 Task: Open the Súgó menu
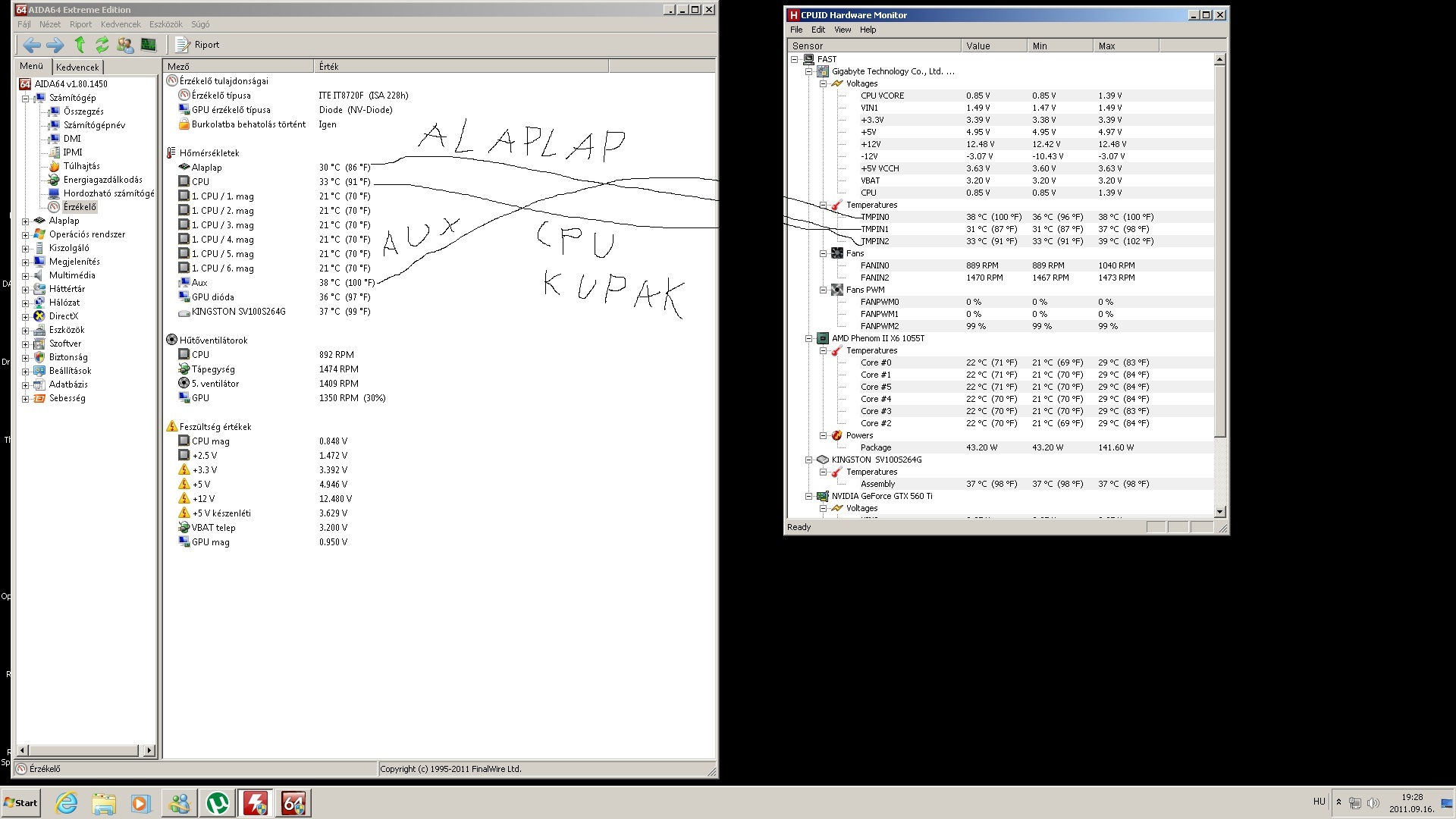point(200,24)
